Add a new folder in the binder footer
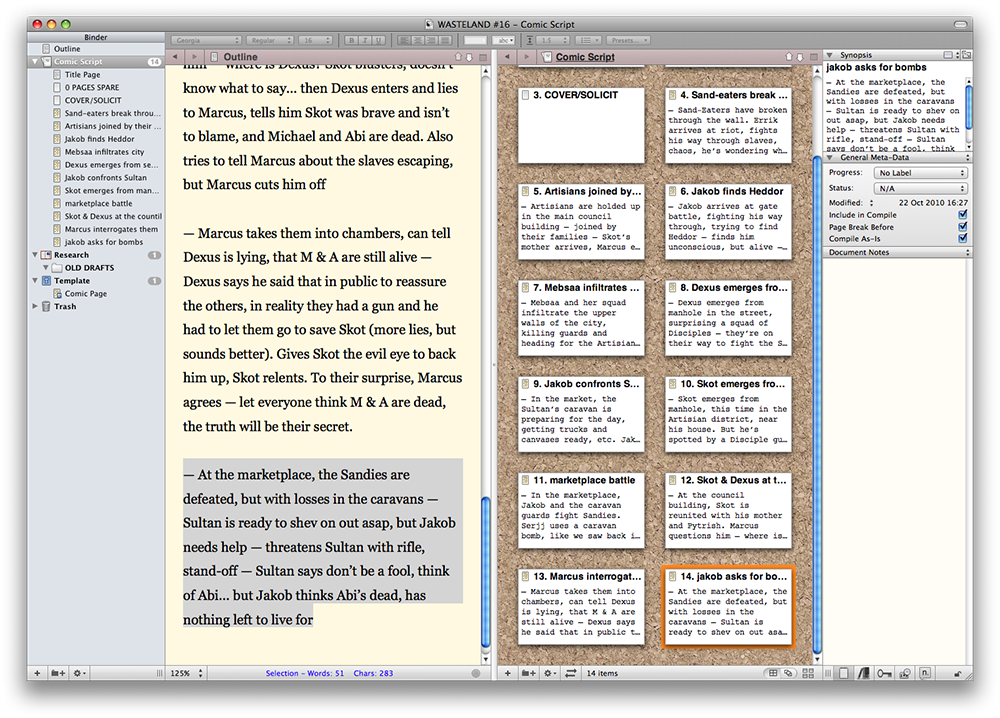The image size is (1000, 718). 58,674
